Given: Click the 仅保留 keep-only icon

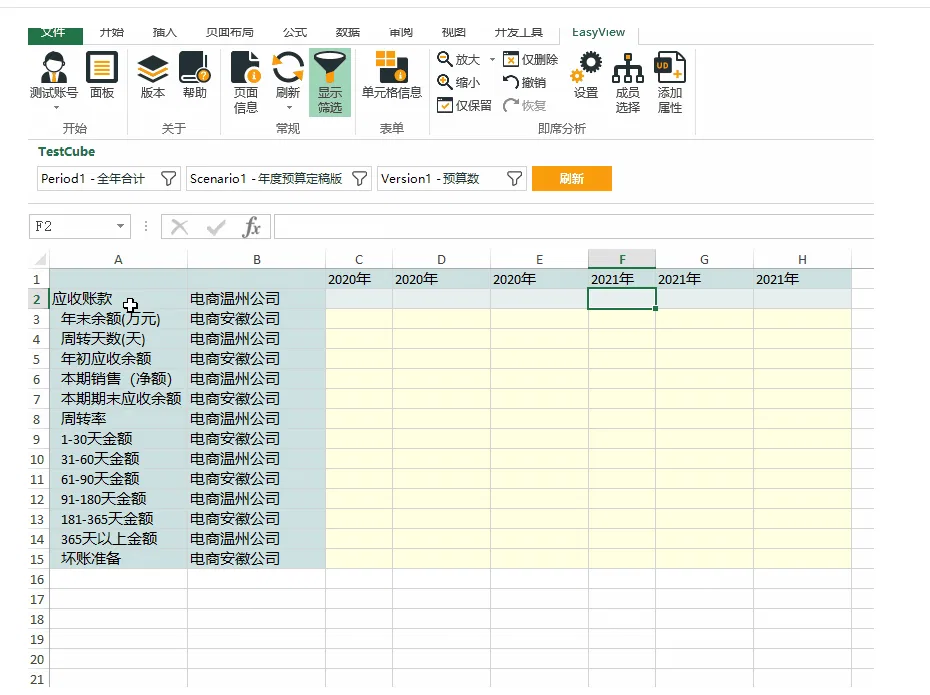Looking at the screenshot, I should click(x=445, y=105).
